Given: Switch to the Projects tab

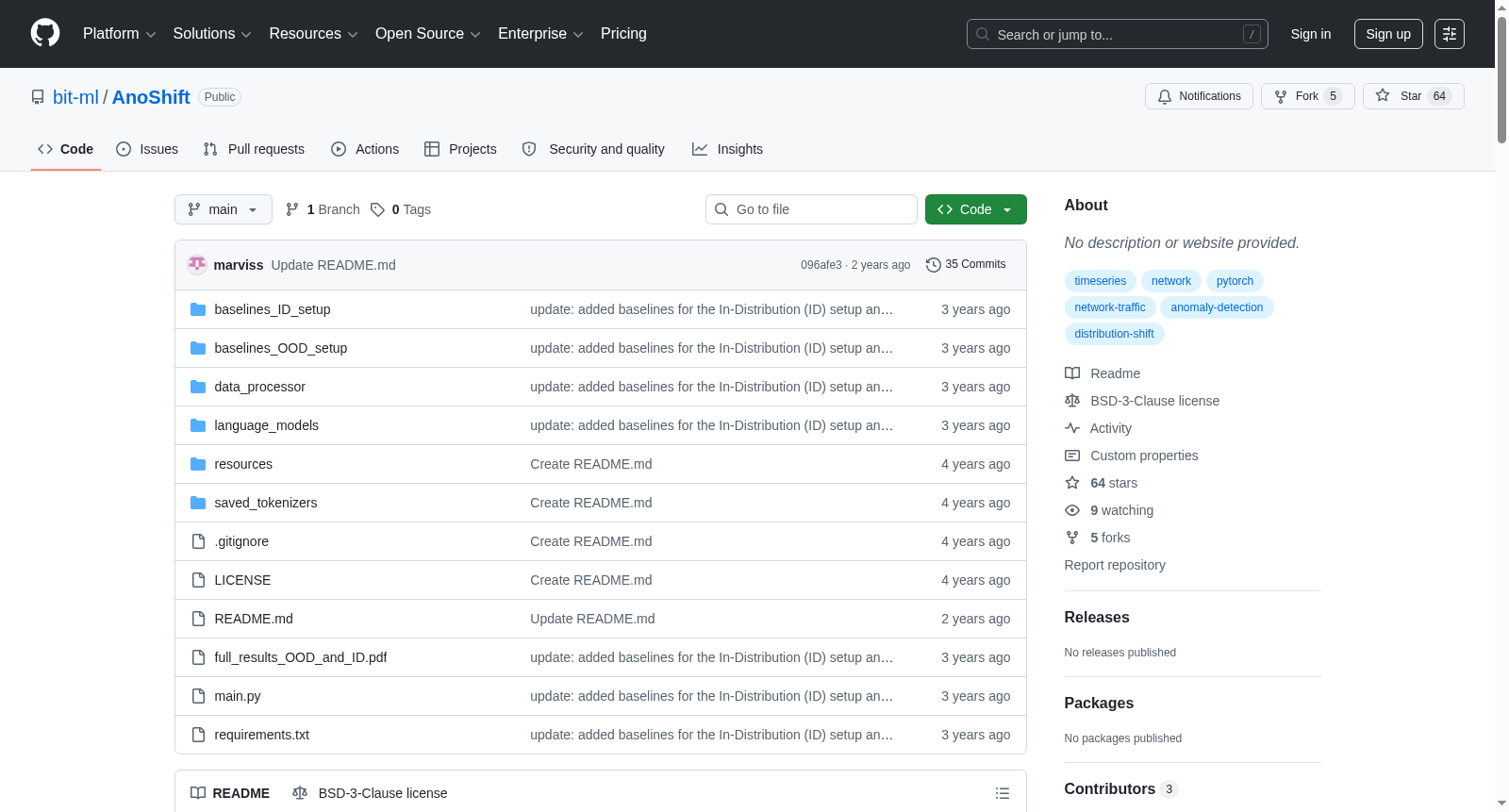Looking at the screenshot, I should [460, 149].
